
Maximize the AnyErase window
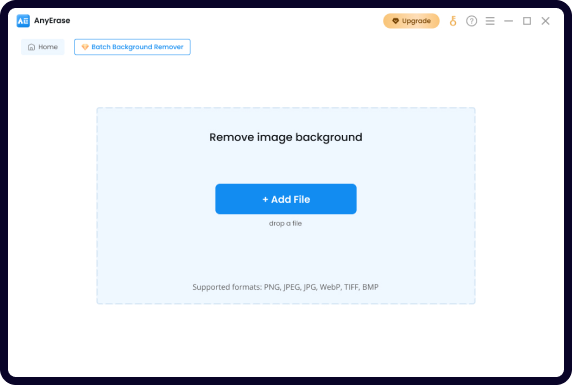[527, 21]
